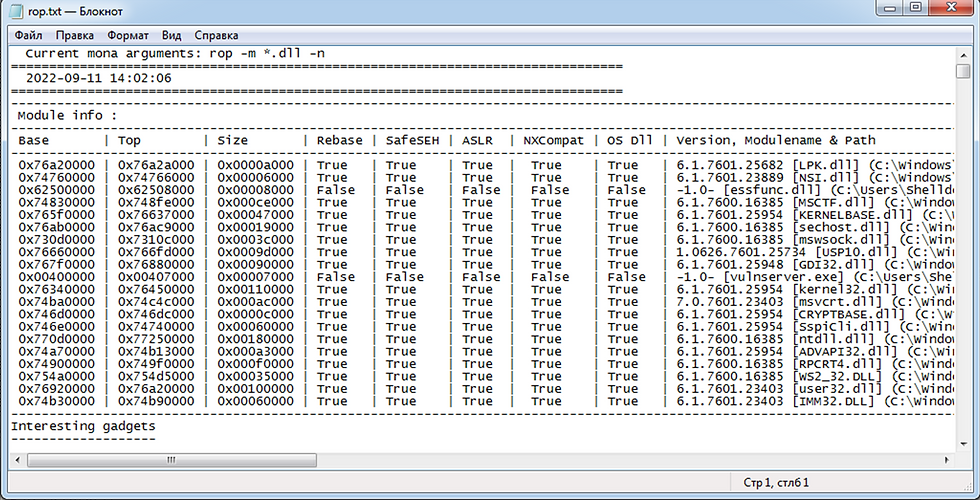This screenshot has width=980, height=500.
Task: Click top address 0x00407000
Action: tap(156, 277)
